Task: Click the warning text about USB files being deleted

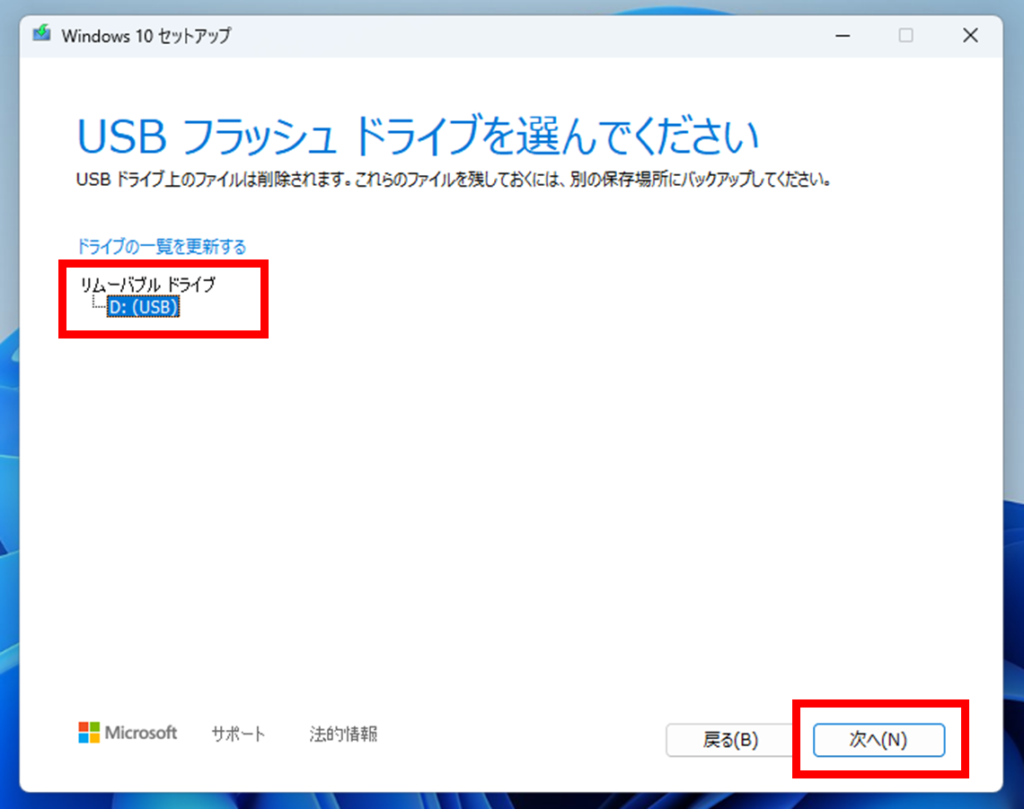Action: point(454,179)
